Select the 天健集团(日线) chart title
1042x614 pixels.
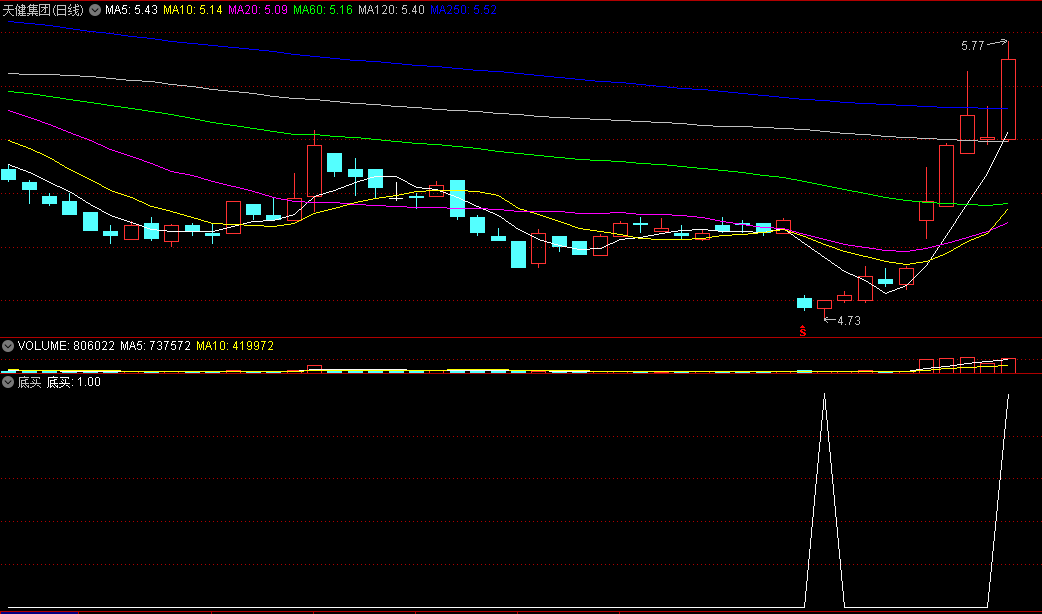pos(43,10)
